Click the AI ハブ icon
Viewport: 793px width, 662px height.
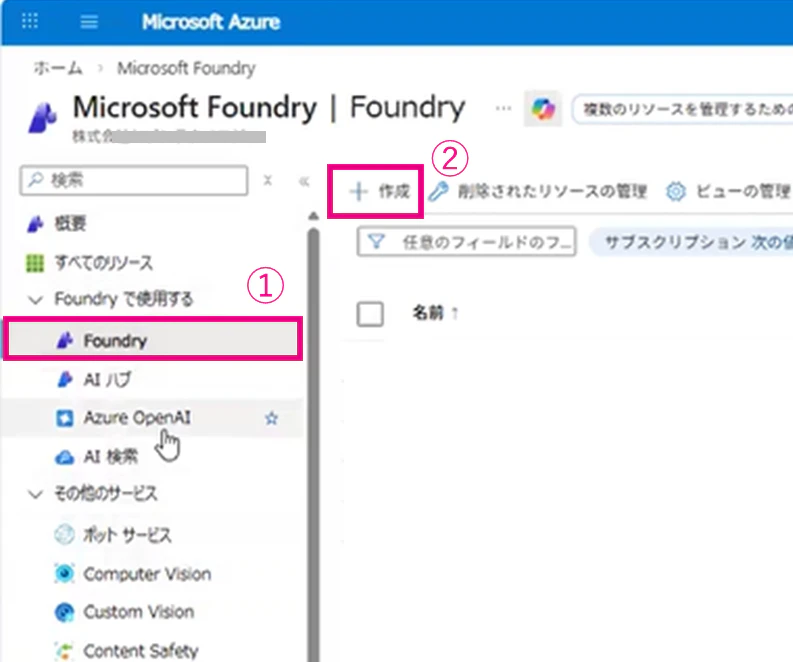pyautogui.click(x=65, y=379)
